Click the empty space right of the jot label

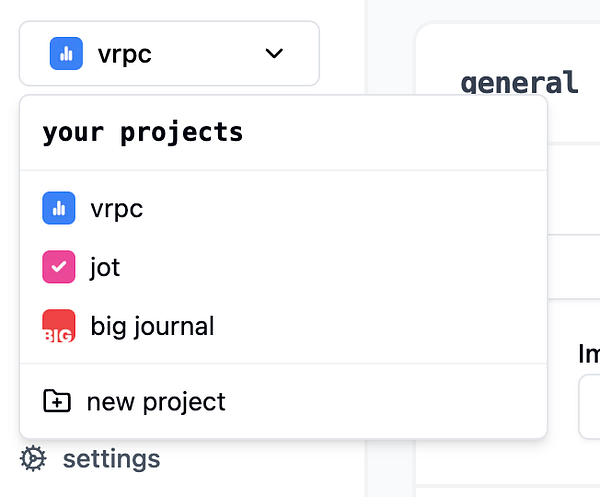[x=330, y=267]
